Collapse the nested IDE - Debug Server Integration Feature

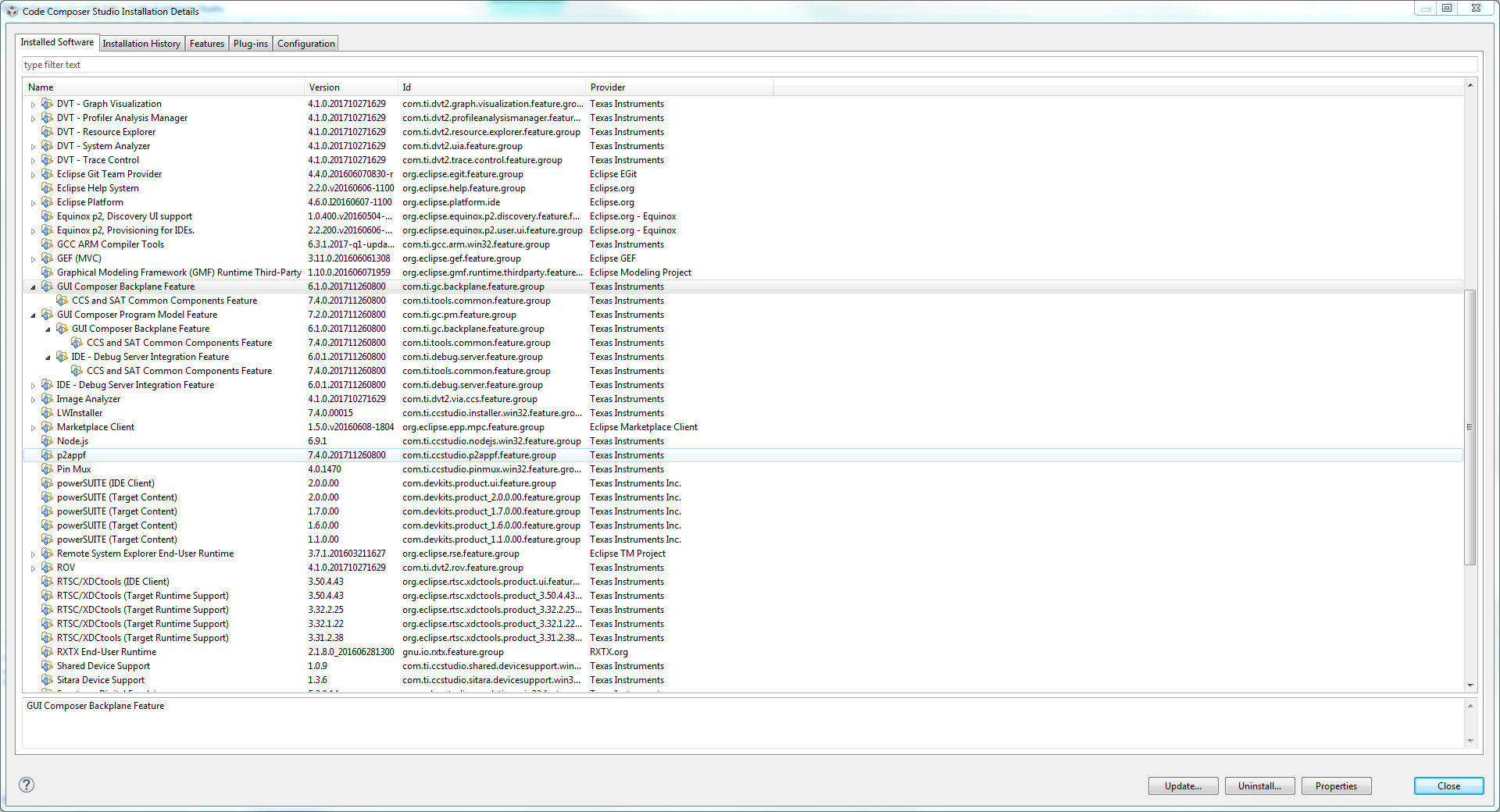click(x=48, y=358)
